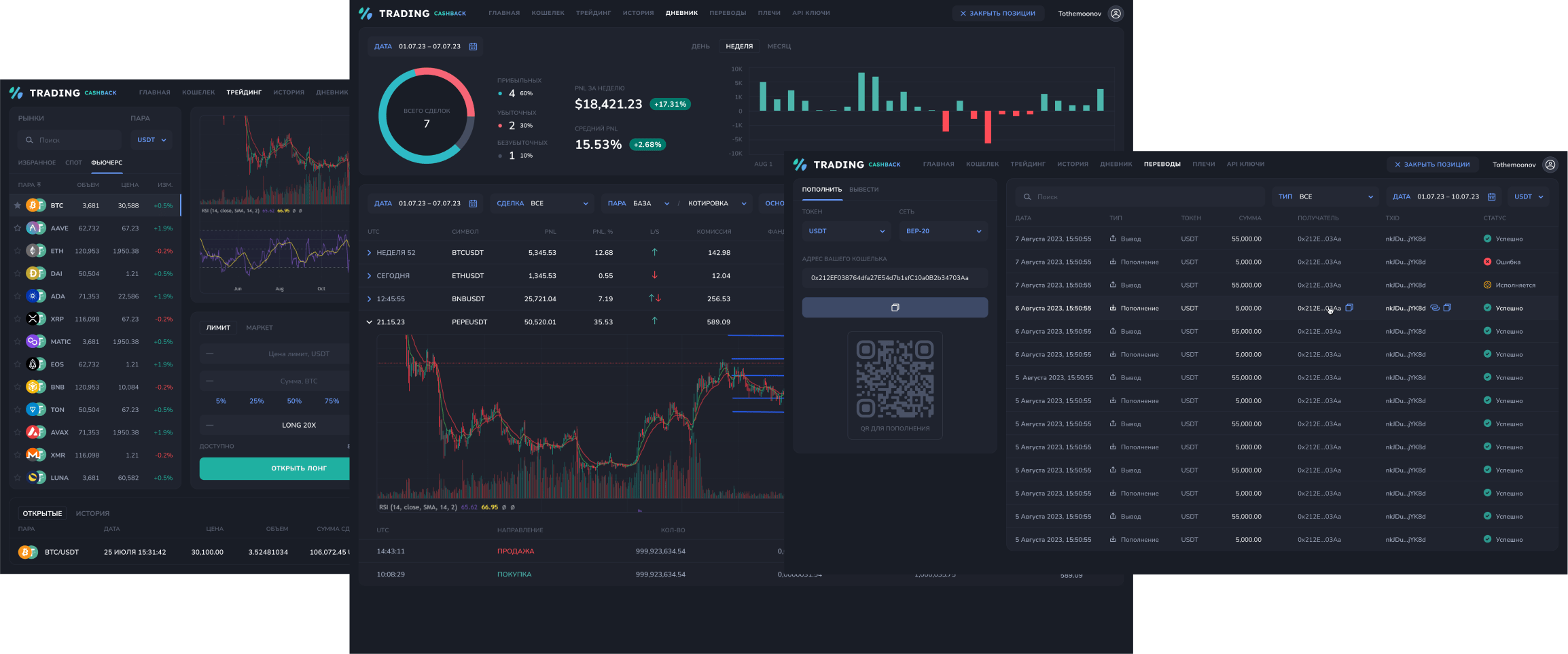Viewport: 1568px width, 654px height.
Task: Favorite AAVE with its star
Action: (x=18, y=228)
